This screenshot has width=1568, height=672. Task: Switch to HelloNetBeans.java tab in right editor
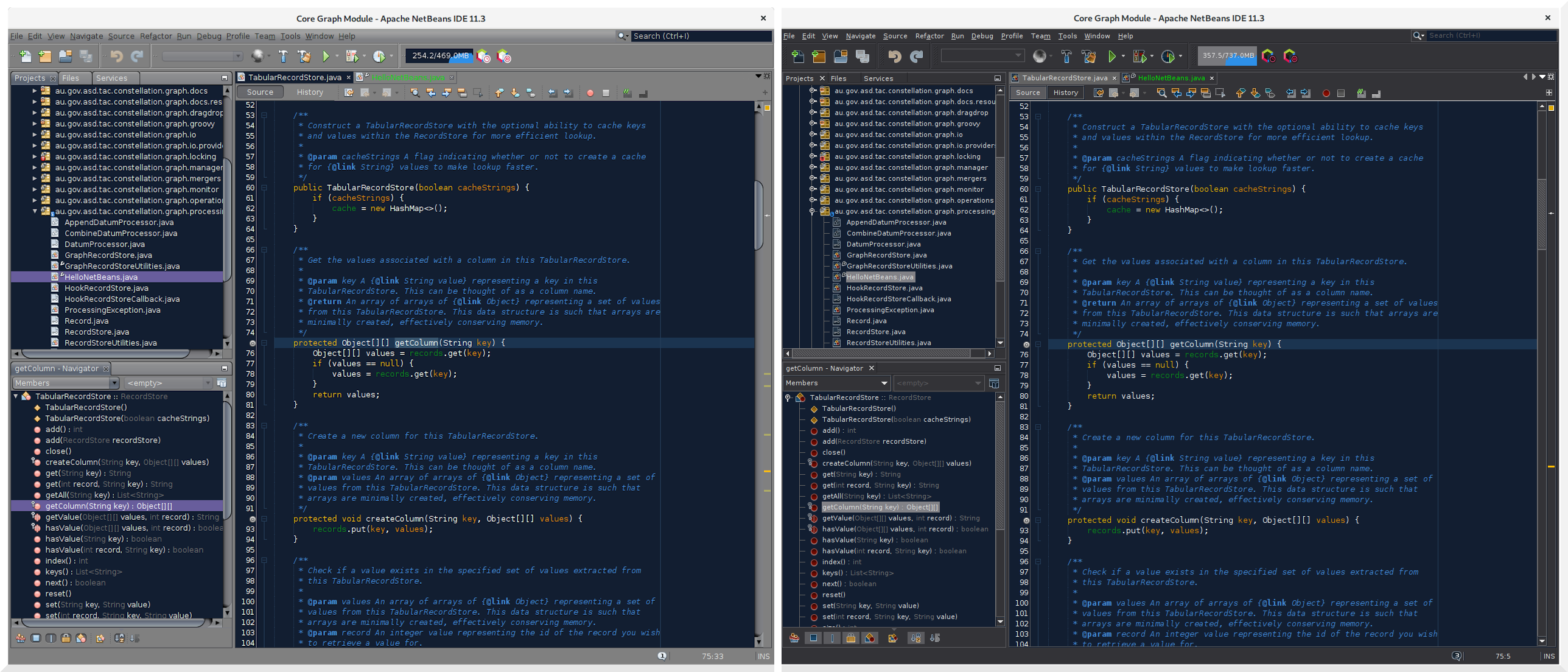tap(1171, 78)
